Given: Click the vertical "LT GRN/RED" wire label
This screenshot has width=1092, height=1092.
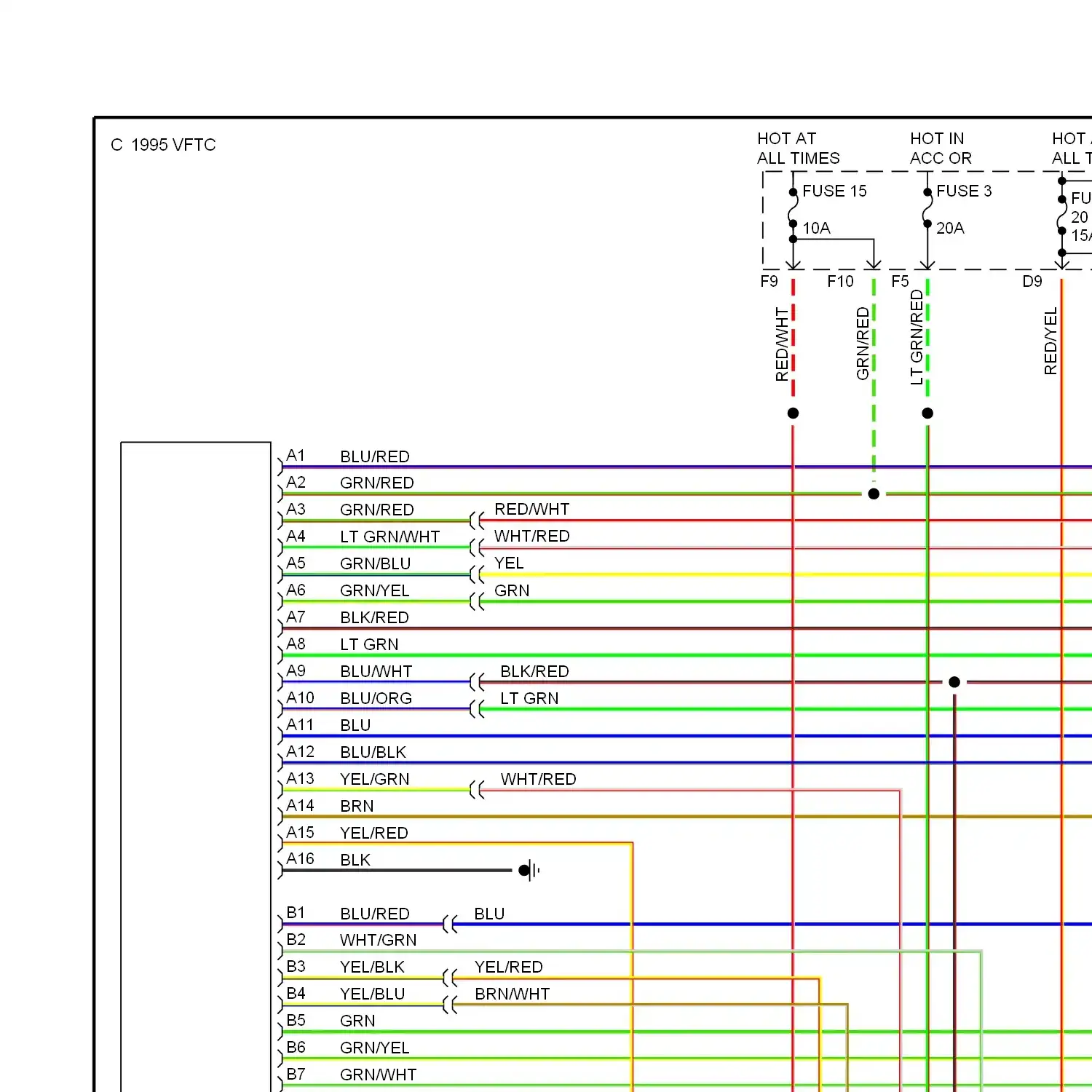Looking at the screenshot, I should tap(917, 337).
